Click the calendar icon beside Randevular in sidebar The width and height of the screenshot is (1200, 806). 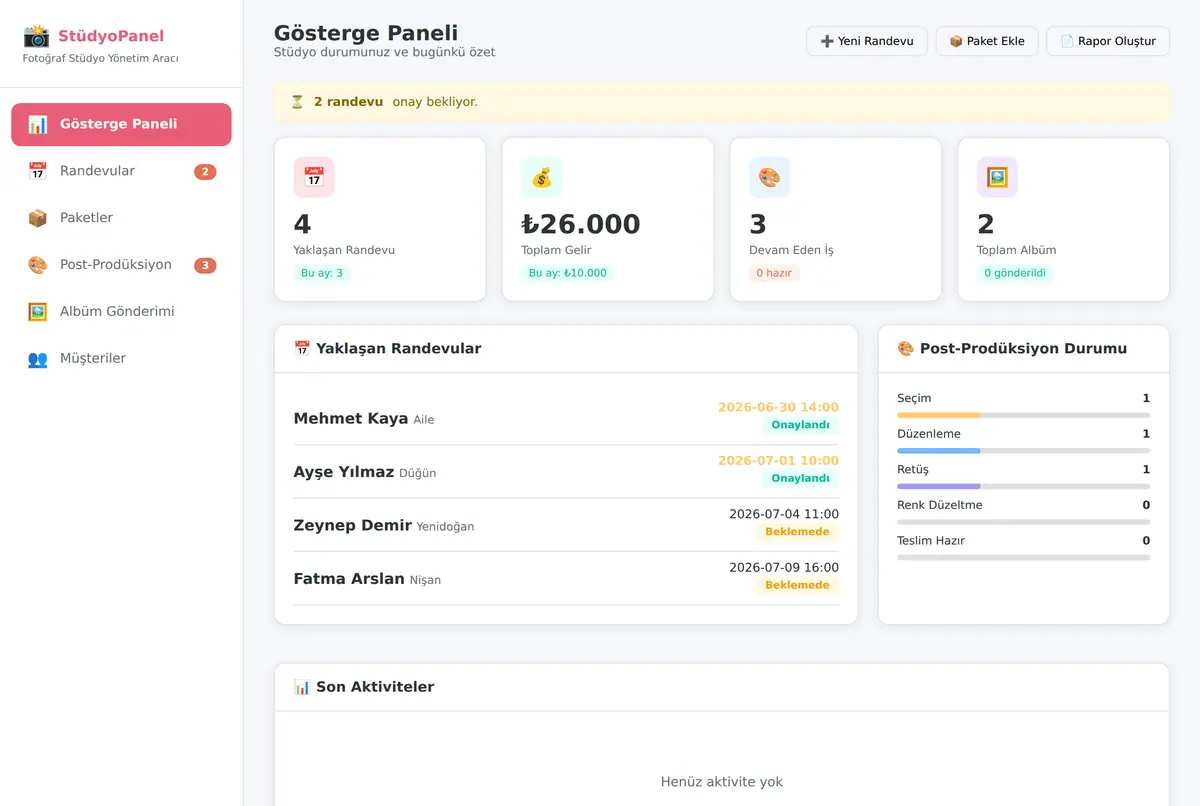38,171
